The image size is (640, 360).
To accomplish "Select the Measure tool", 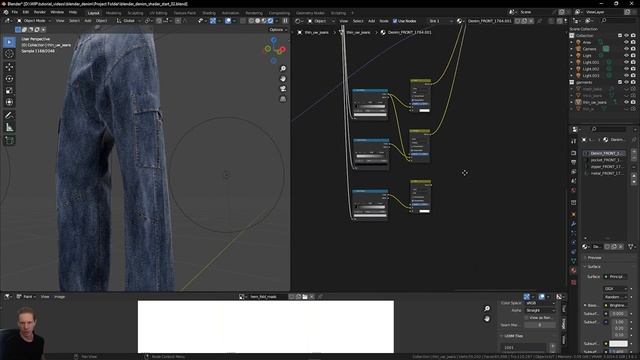I will point(9,127).
